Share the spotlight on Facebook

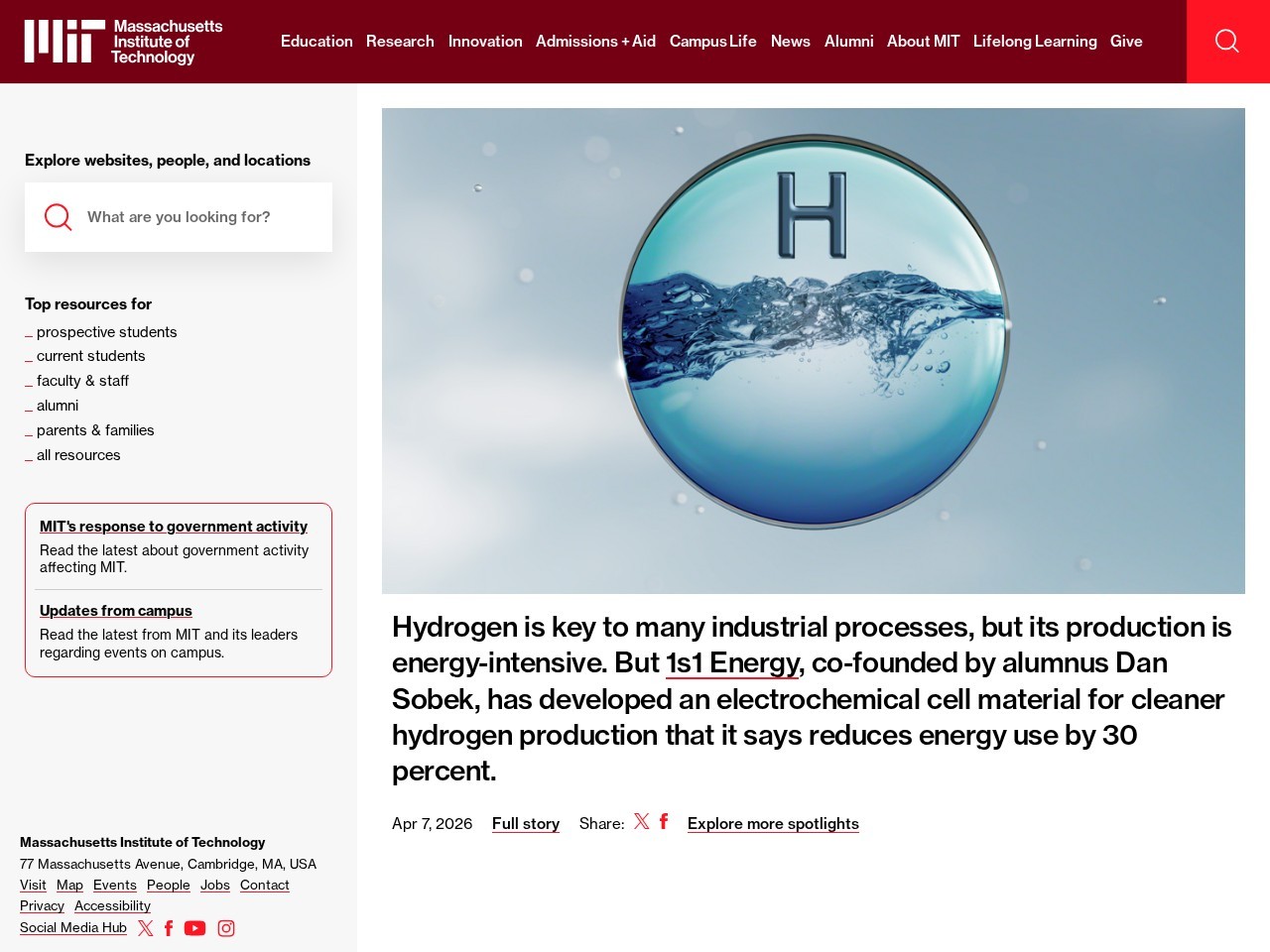(664, 821)
